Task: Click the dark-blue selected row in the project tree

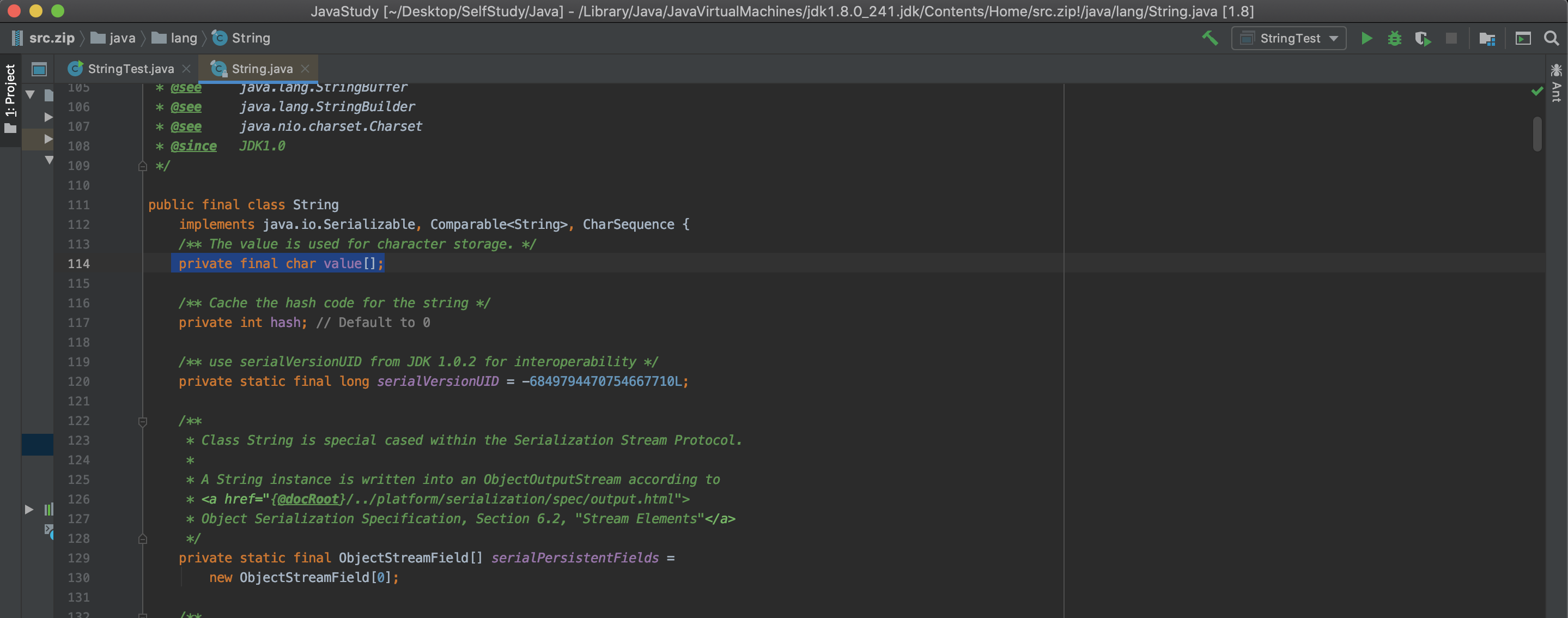Action: click(x=38, y=445)
